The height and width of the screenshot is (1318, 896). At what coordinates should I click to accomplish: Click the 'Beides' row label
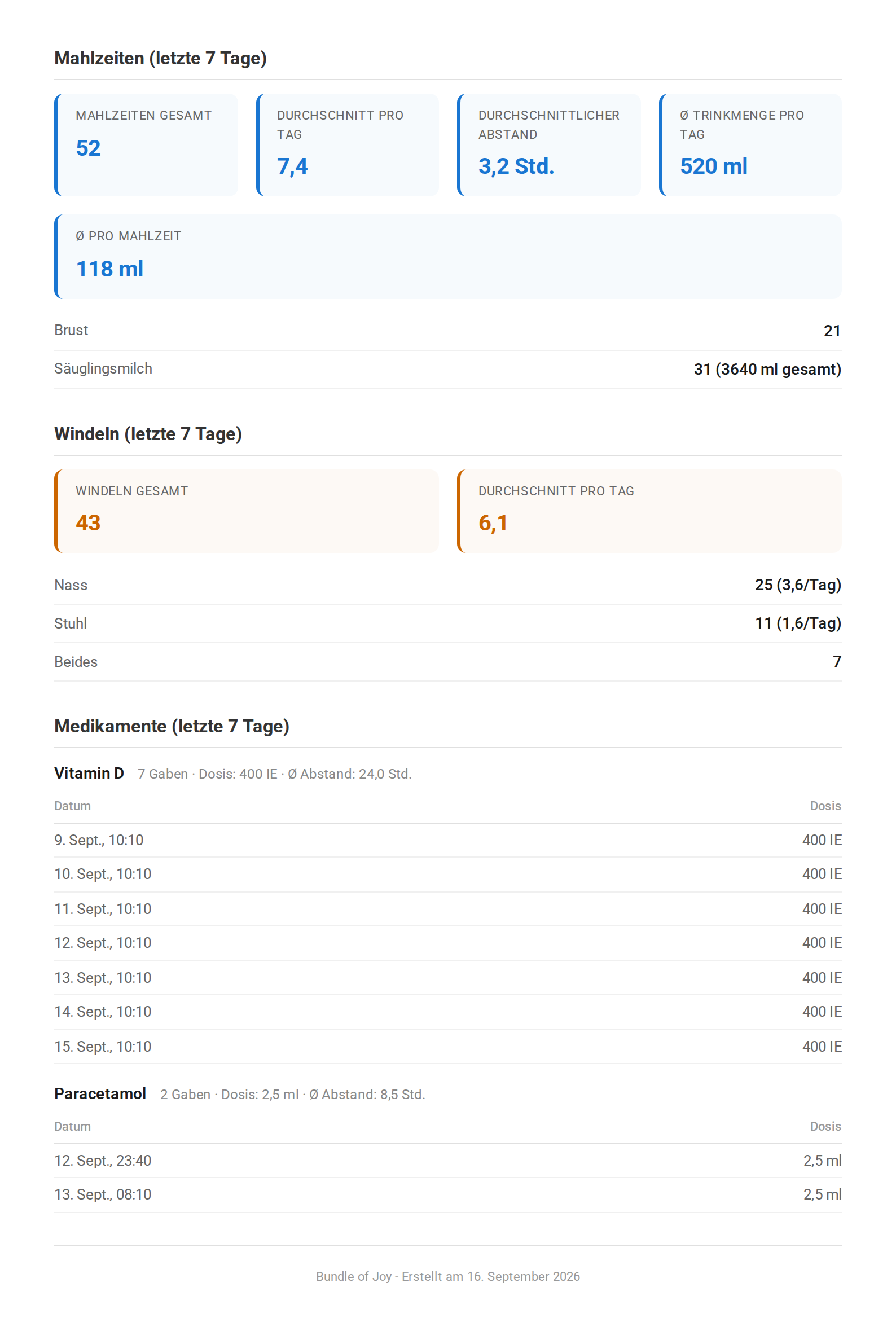[76, 662]
